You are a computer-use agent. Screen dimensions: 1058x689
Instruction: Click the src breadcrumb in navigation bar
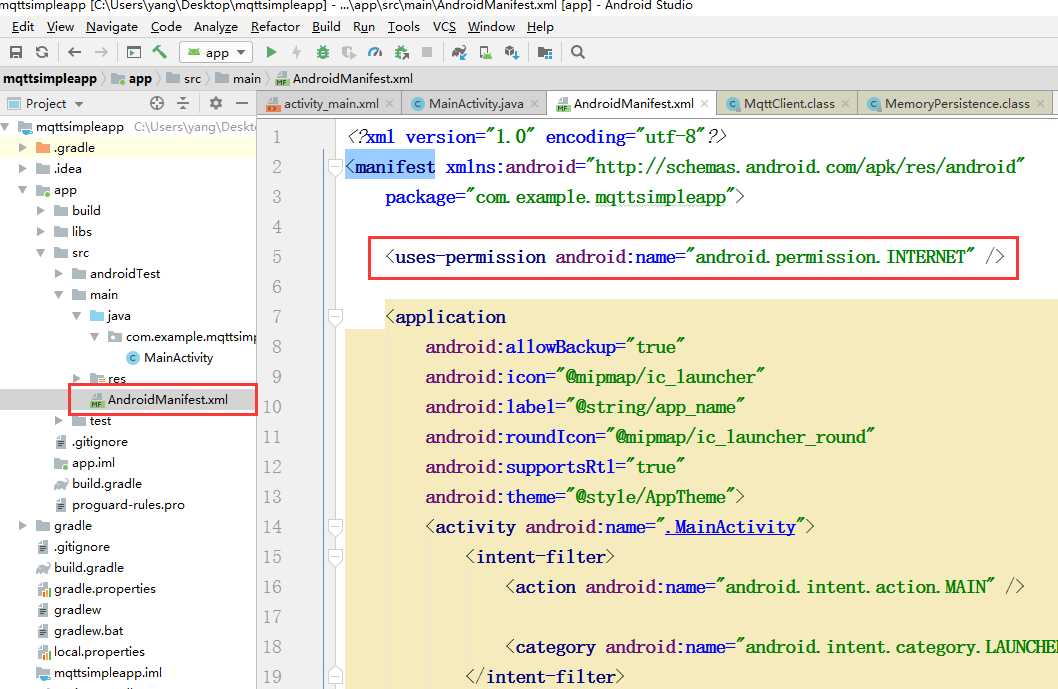(x=192, y=78)
